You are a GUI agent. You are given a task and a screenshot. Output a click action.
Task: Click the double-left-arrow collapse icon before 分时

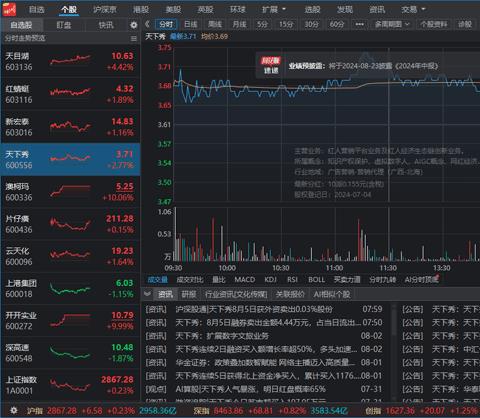coord(147,24)
